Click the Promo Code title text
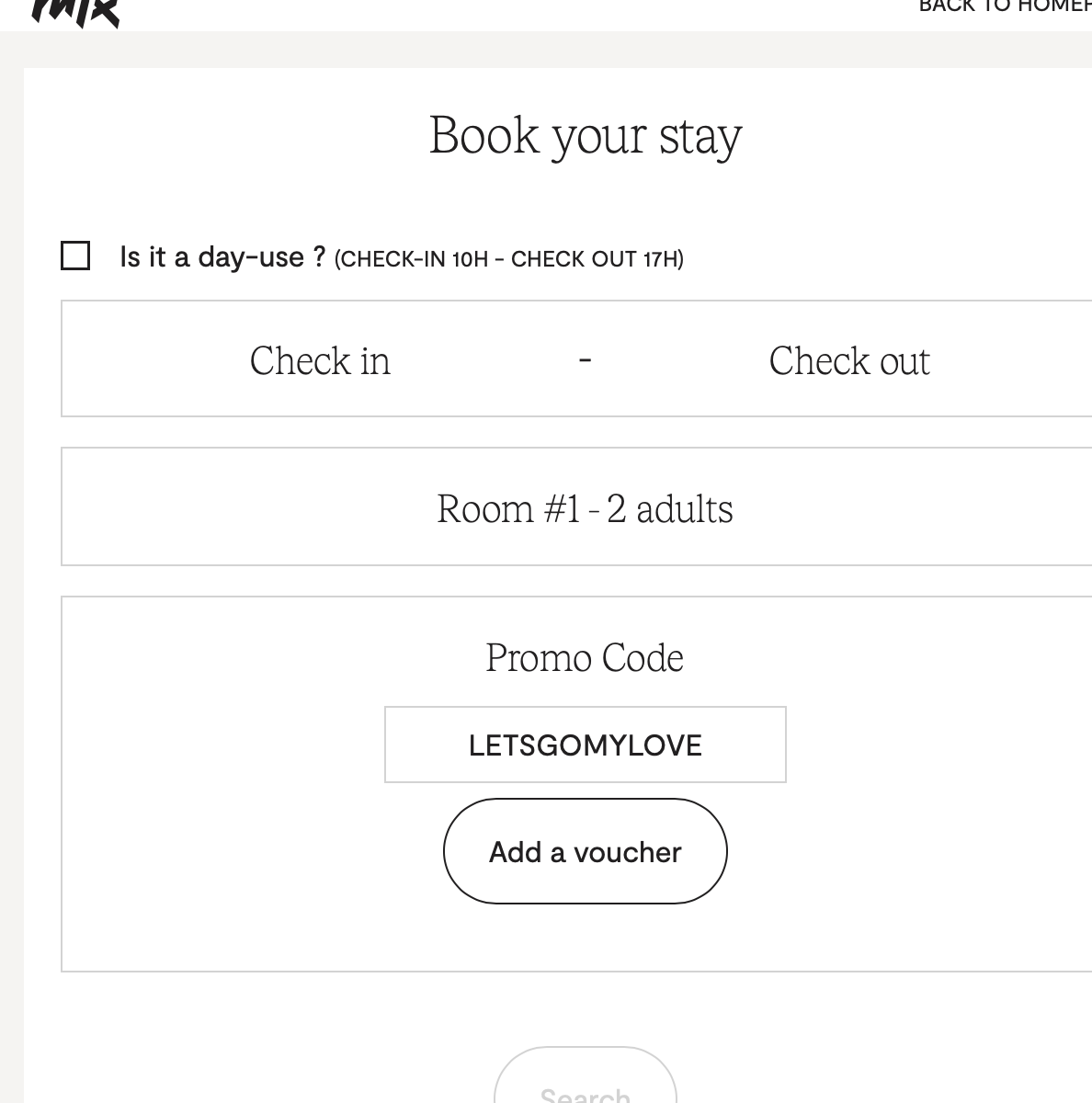1092x1103 pixels. 585,658
